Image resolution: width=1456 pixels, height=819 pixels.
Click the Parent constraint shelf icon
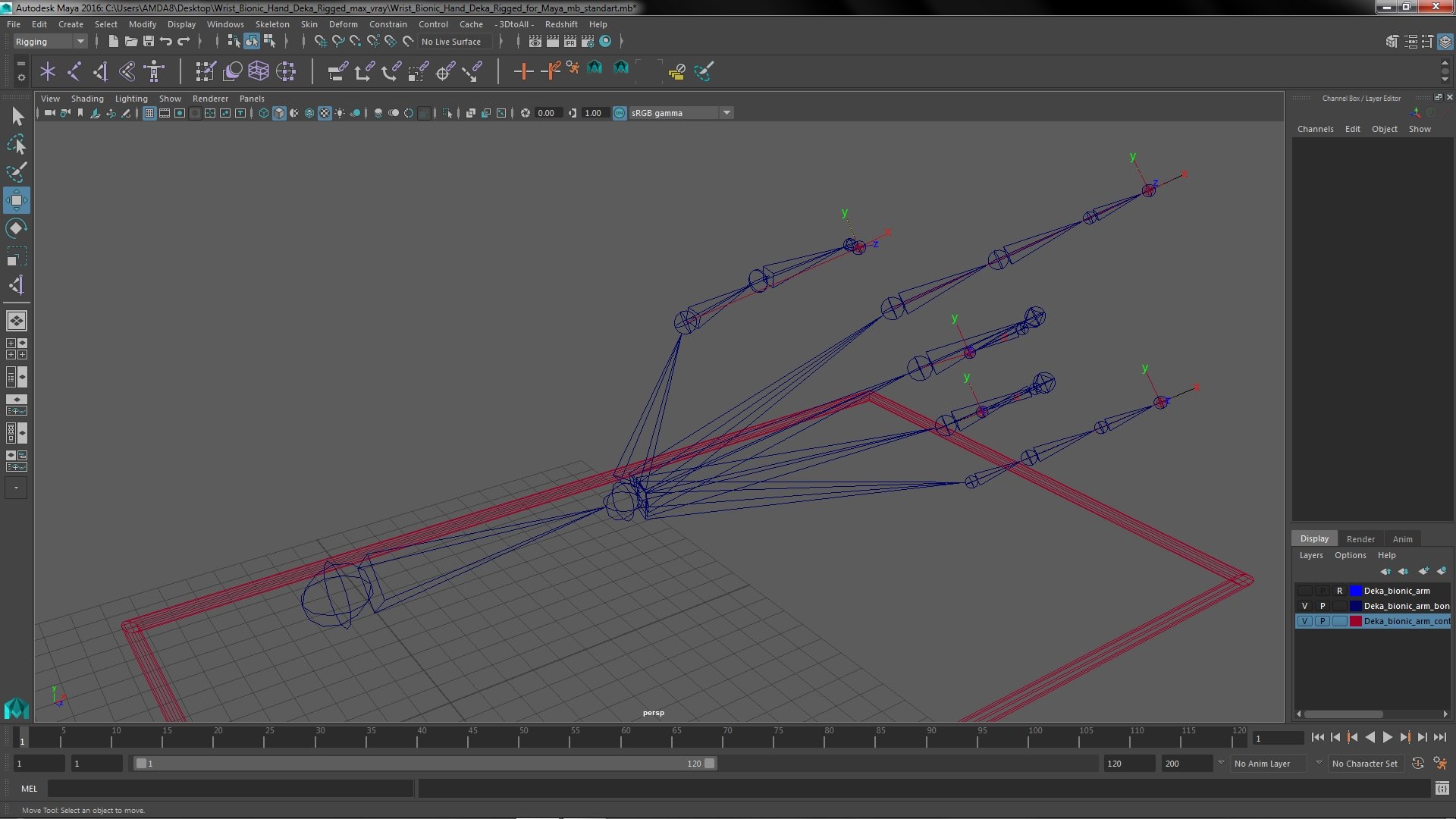(337, 72)
